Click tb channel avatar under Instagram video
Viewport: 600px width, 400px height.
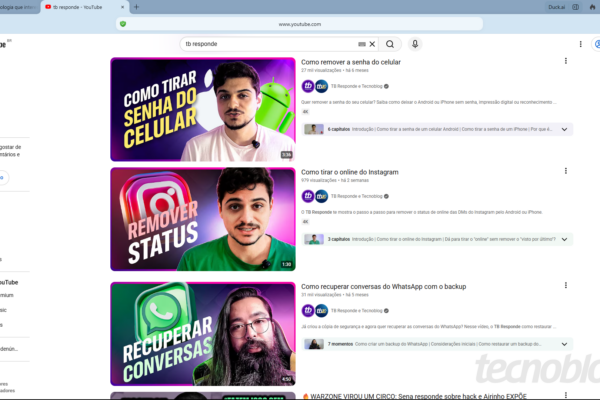[x=308, y=196]
